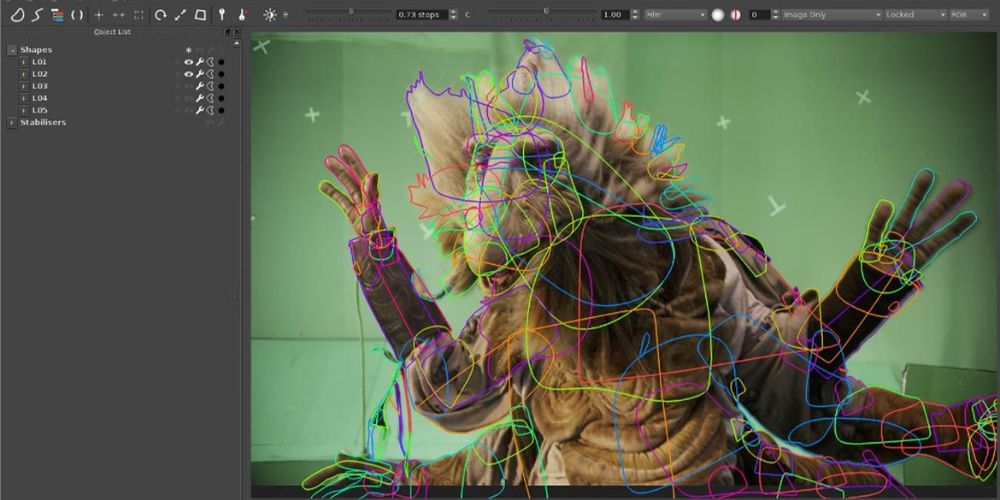Select the rotate tool icon
This screenshot has height=500, width=1000.
[x=160, y=15]
